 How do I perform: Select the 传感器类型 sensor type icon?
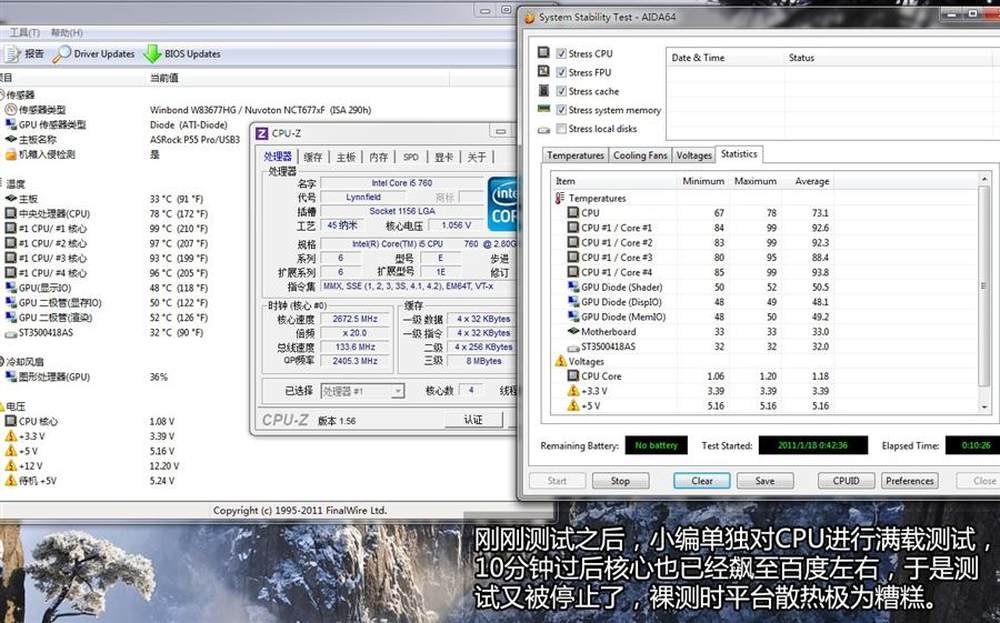10,110
